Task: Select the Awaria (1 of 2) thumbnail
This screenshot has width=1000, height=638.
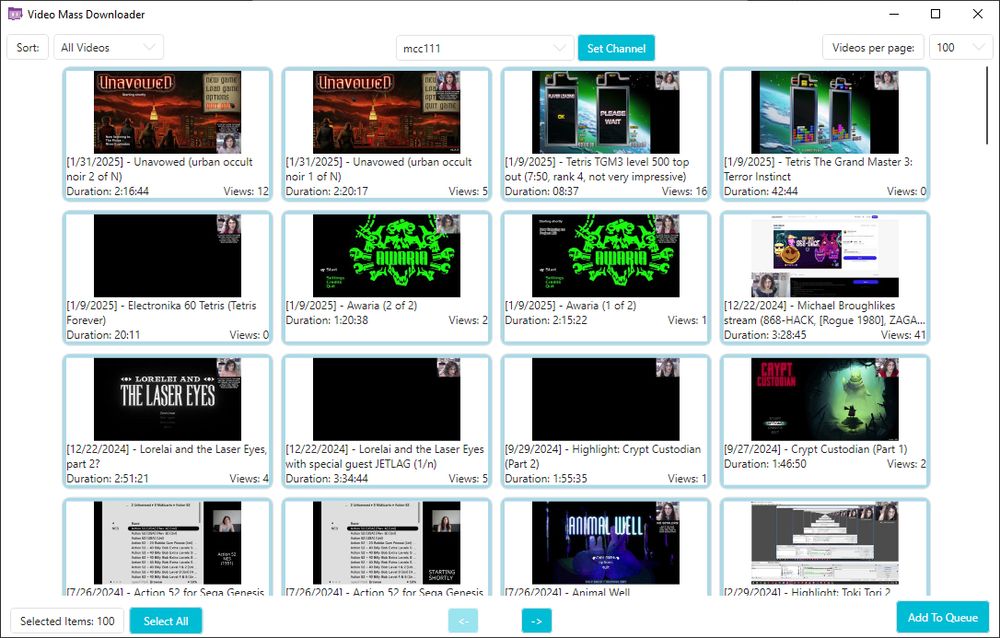Action: [606, 256]
